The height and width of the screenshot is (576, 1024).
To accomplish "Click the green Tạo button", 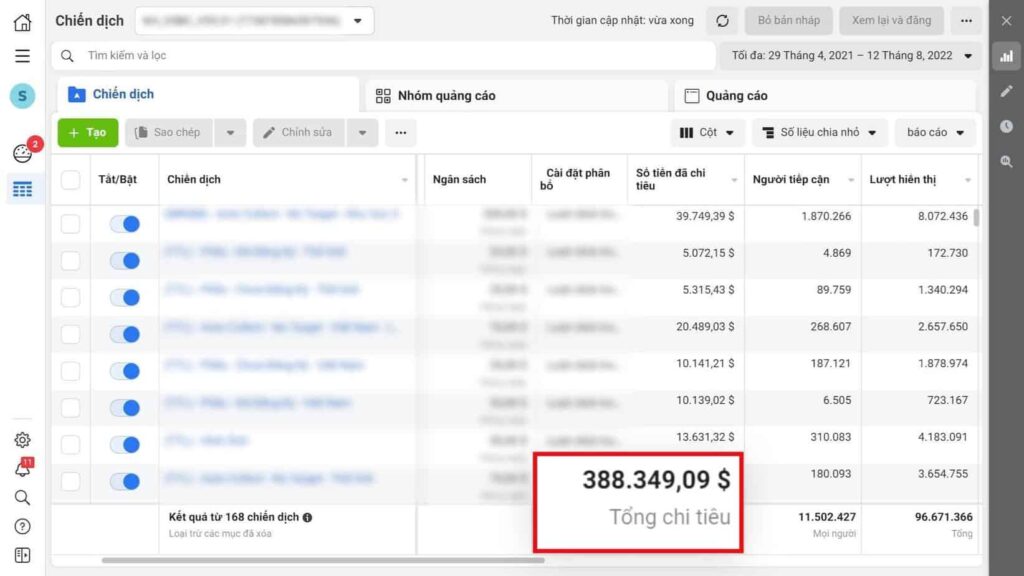I will (x=85, y=132).
